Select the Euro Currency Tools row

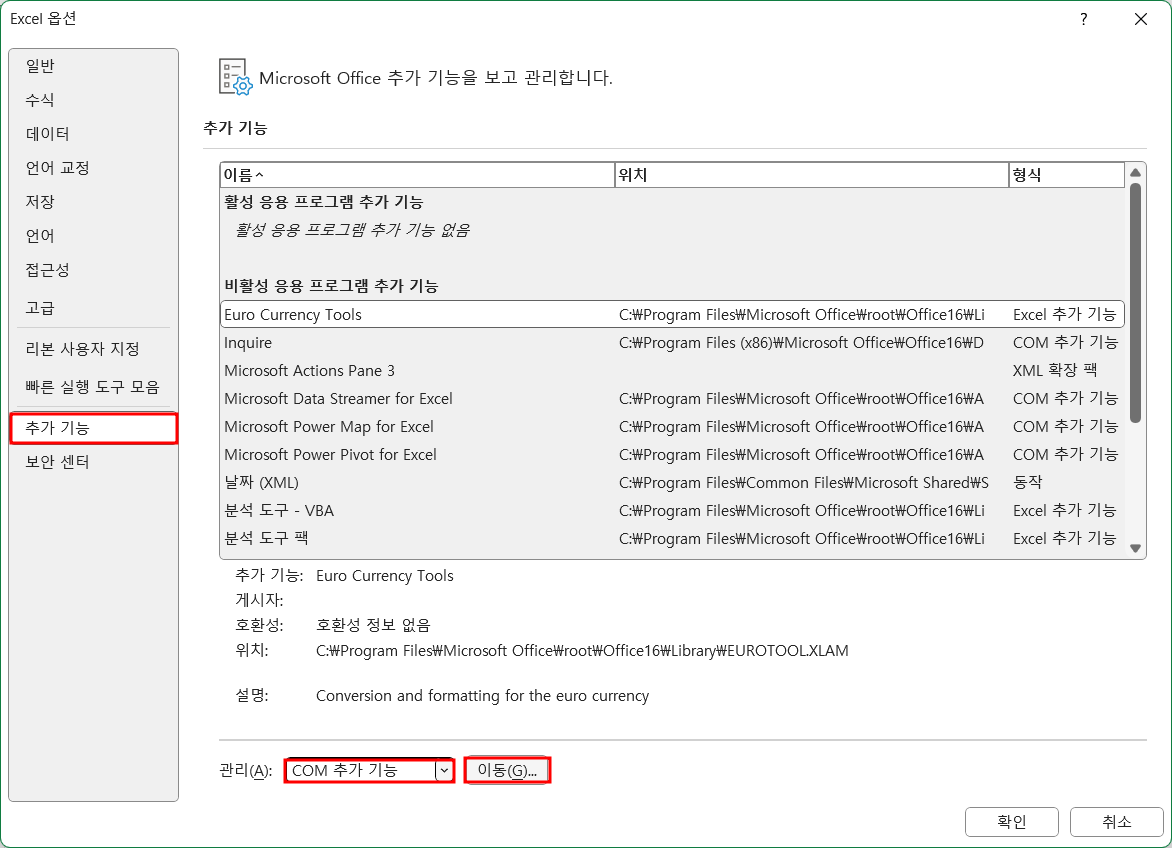tap(672, 315)
